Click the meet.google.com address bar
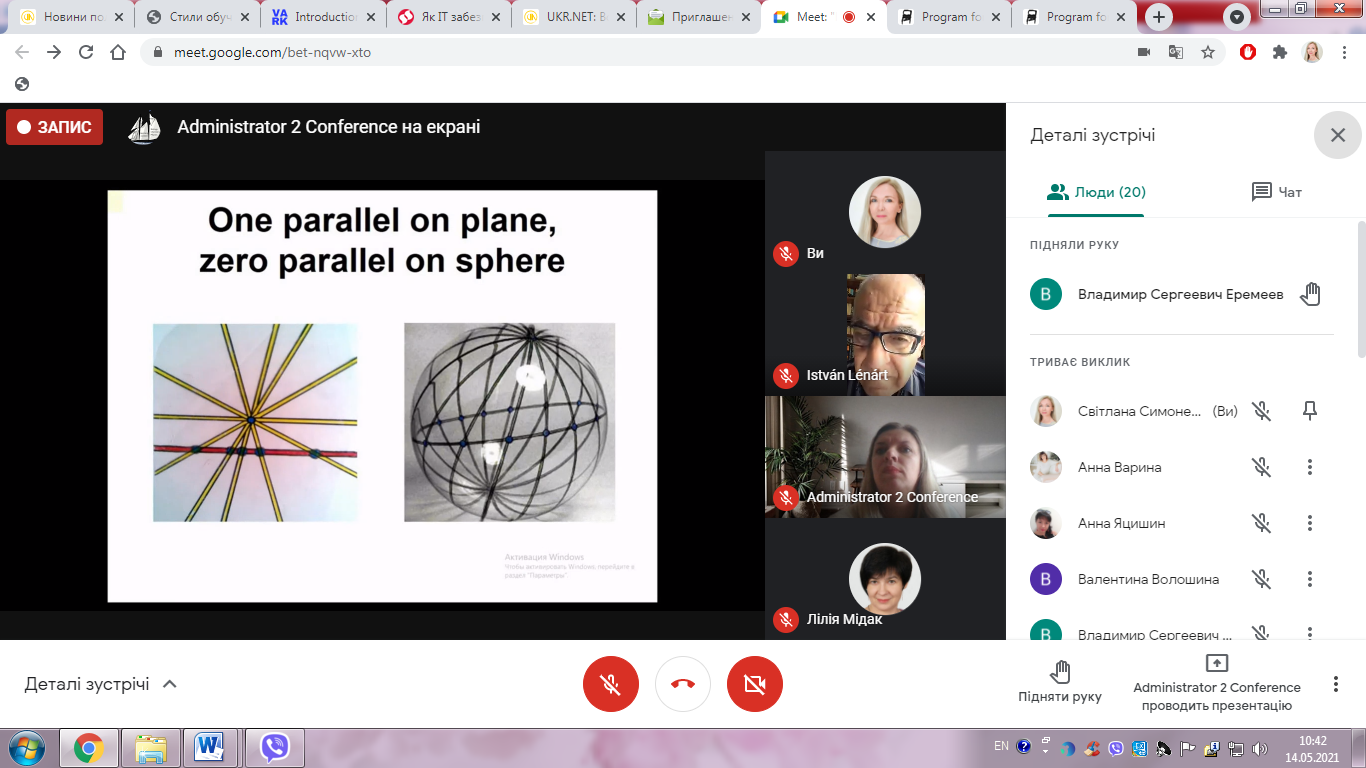 (x=640, y=52)
